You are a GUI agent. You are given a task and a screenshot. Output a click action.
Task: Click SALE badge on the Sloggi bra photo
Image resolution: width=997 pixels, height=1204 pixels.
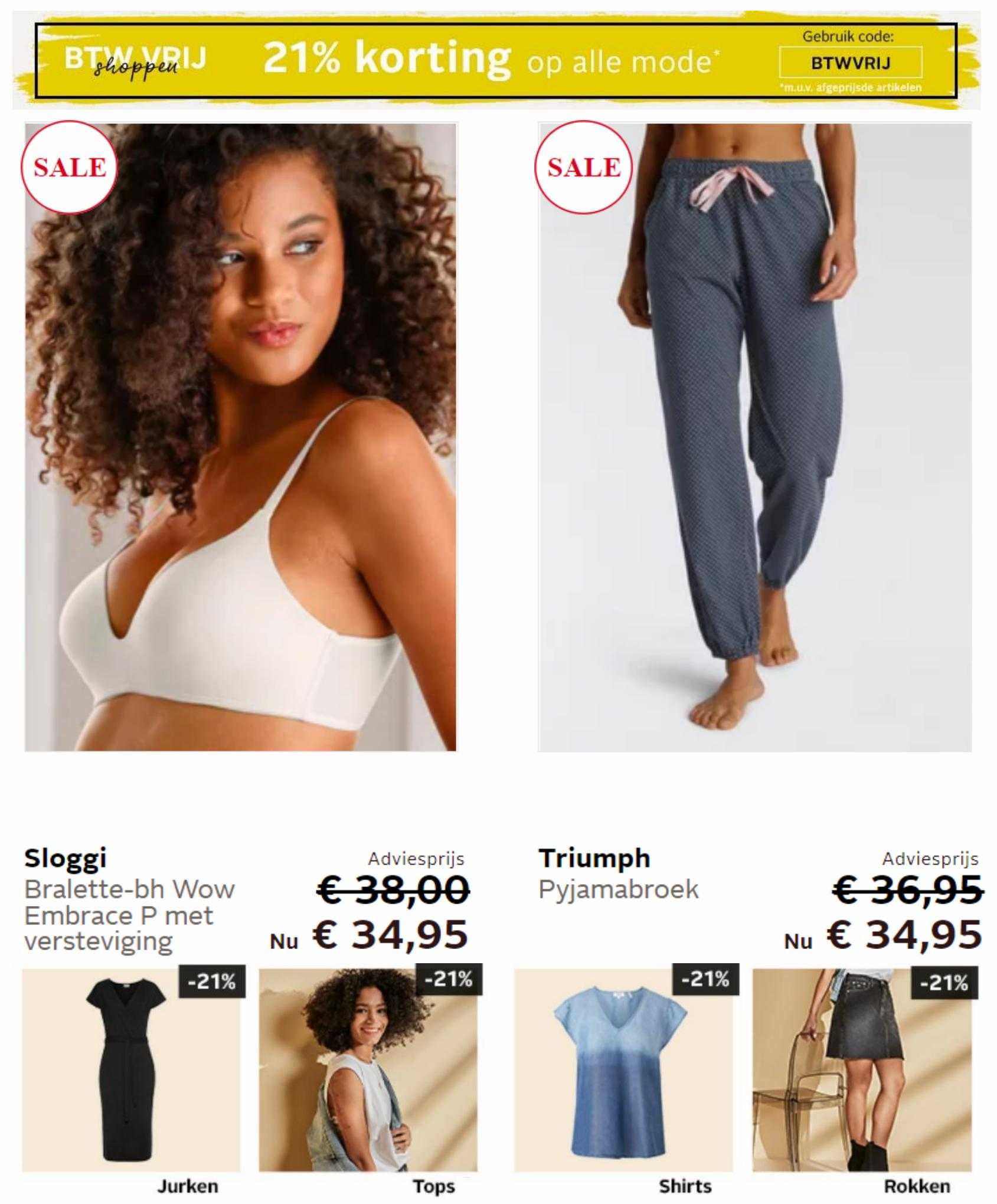[x=70, y=168]
